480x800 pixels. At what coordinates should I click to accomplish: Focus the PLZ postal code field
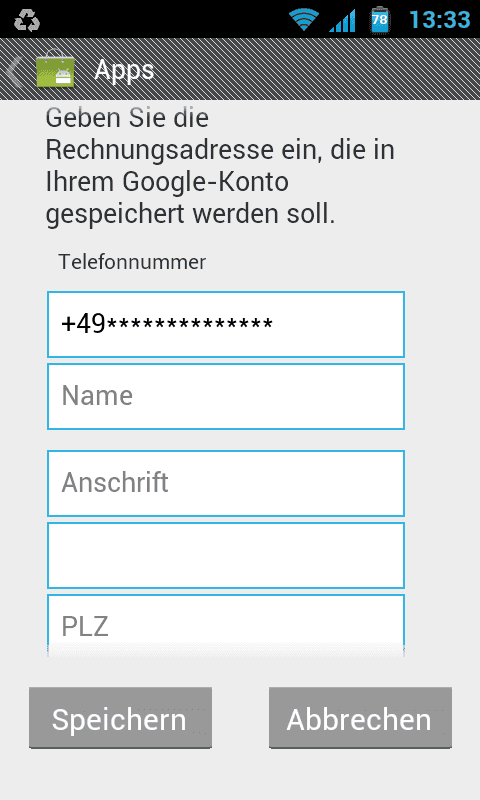click(x=226, y=625)
